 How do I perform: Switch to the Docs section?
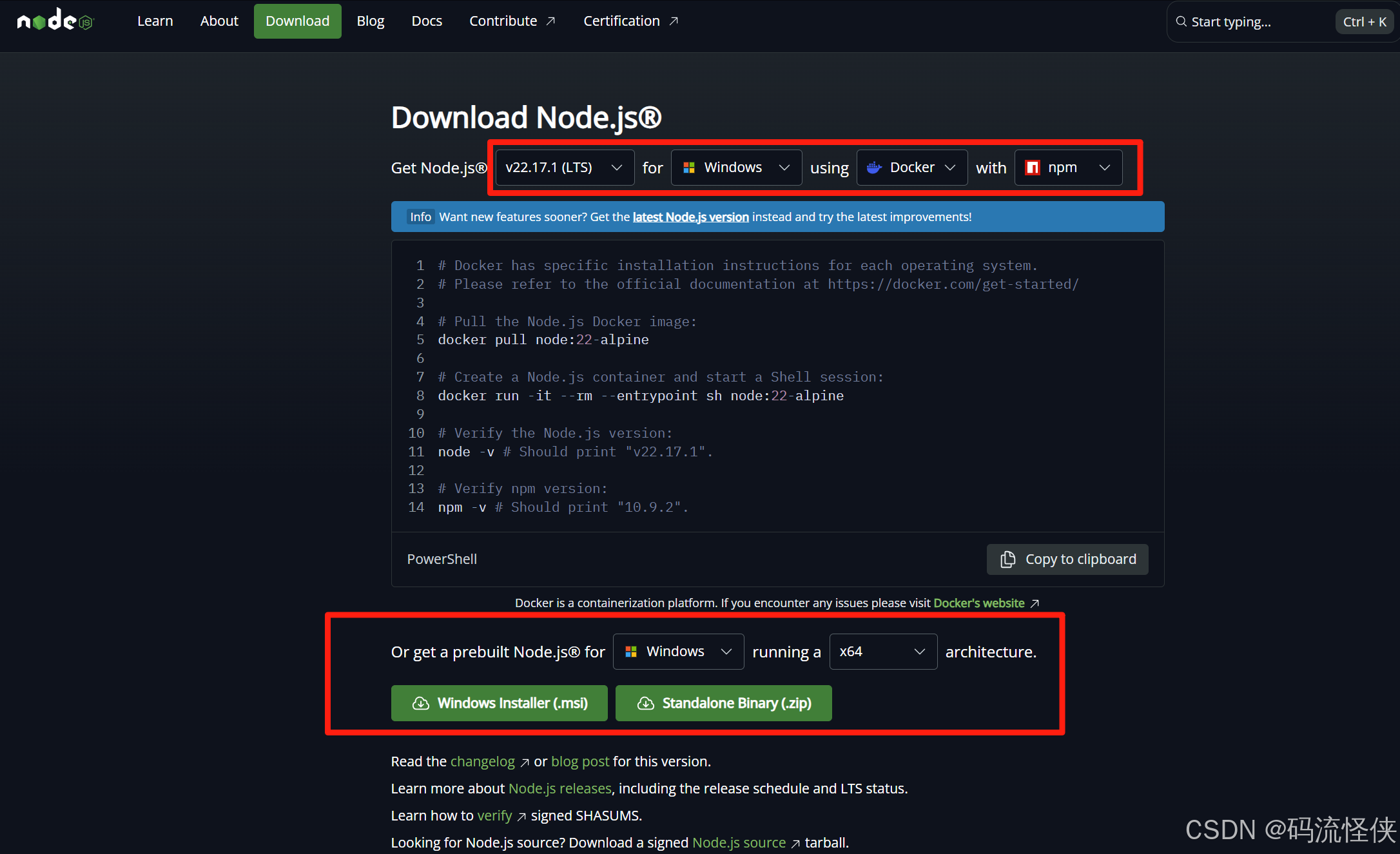[427, 21]
